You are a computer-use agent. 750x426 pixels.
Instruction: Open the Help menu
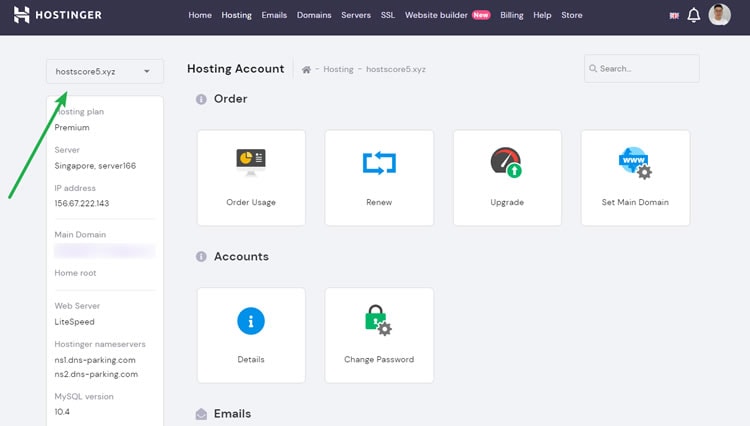tap(542, 15)
